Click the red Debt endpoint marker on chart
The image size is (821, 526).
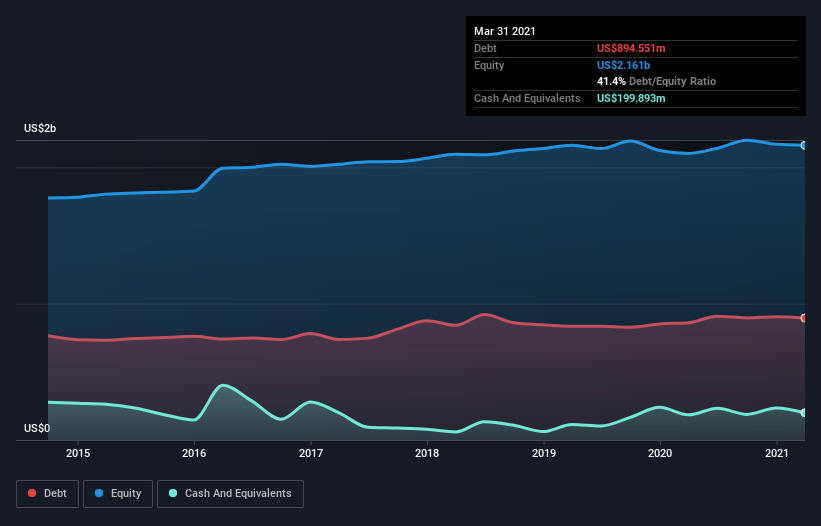(803, 318)
